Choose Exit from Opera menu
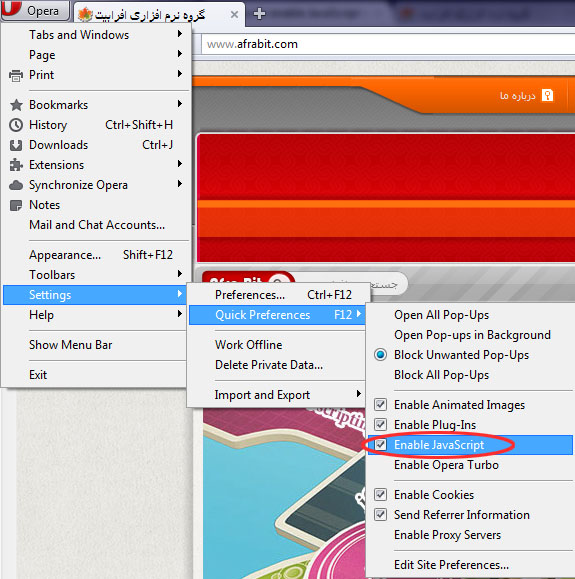The width and height of the screenshot is (575, 579). (94, 375)
